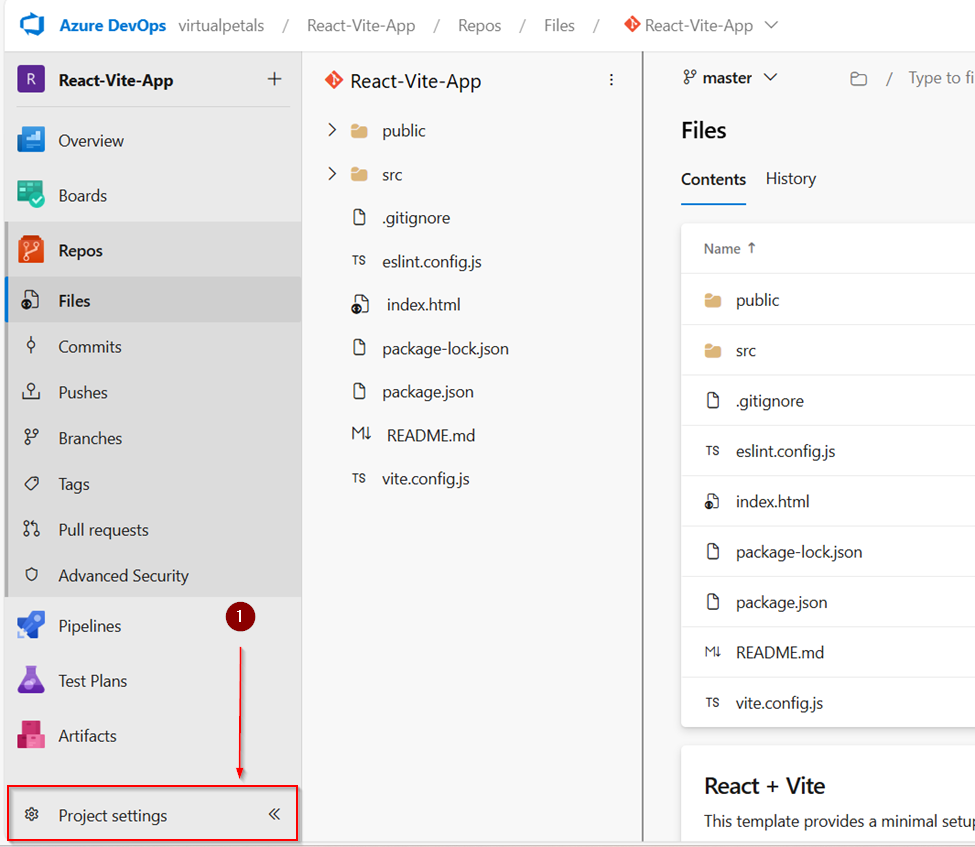The height and width of the screenshot is (847, 975).
Task: Click React-Vite-App repo title in tree
Action: tap(415, 81)
